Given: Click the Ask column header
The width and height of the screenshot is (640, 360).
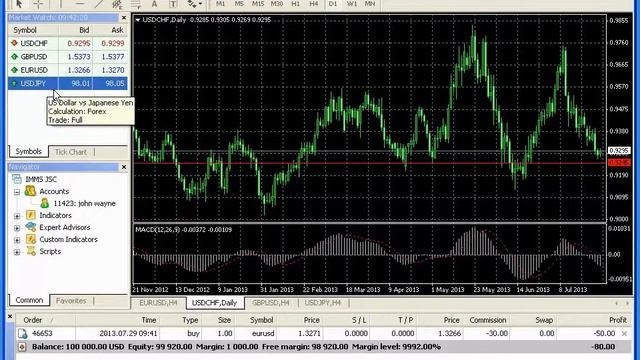Looking at the screenshot, I should [117, 30].
